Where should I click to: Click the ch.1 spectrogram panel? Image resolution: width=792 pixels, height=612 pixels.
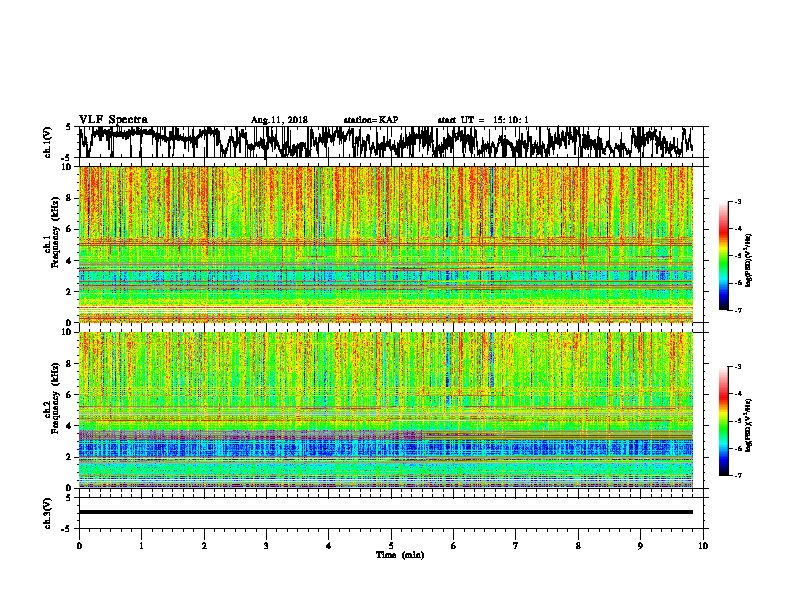pyautogui.click(x=385, y=244)
